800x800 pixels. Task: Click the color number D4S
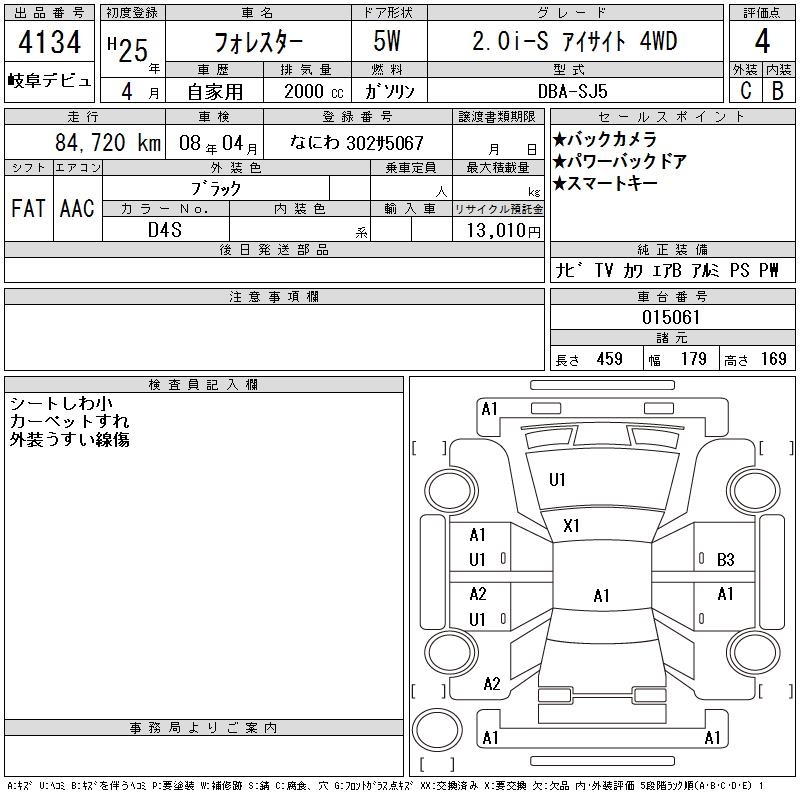pyautogui.click(x=164, y=230)
